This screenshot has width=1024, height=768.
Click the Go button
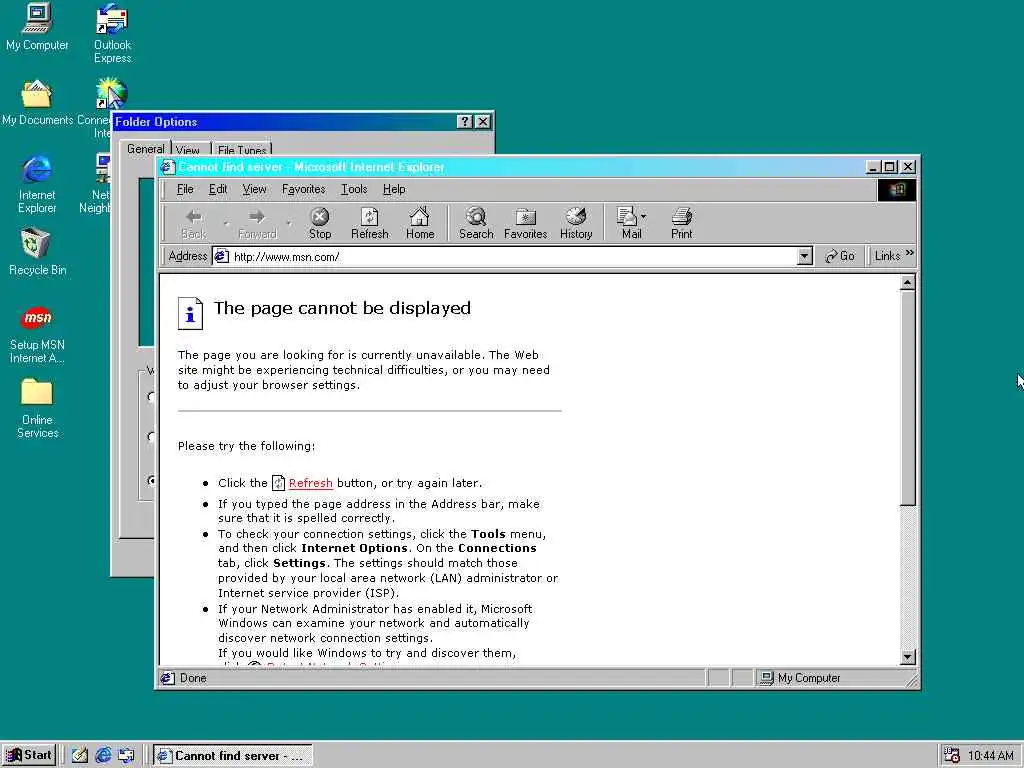[840, 256]
